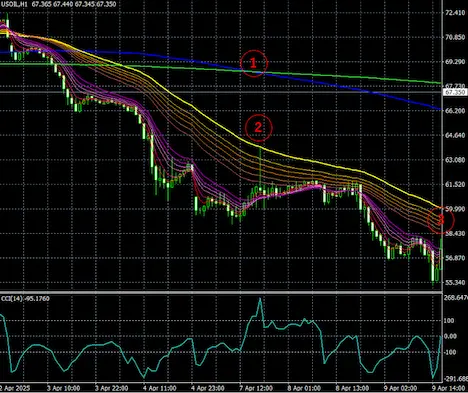The image size is (468, 393).
Task: Click the 0.00 level on CCI scale
Action: click(x=450, y=336)
